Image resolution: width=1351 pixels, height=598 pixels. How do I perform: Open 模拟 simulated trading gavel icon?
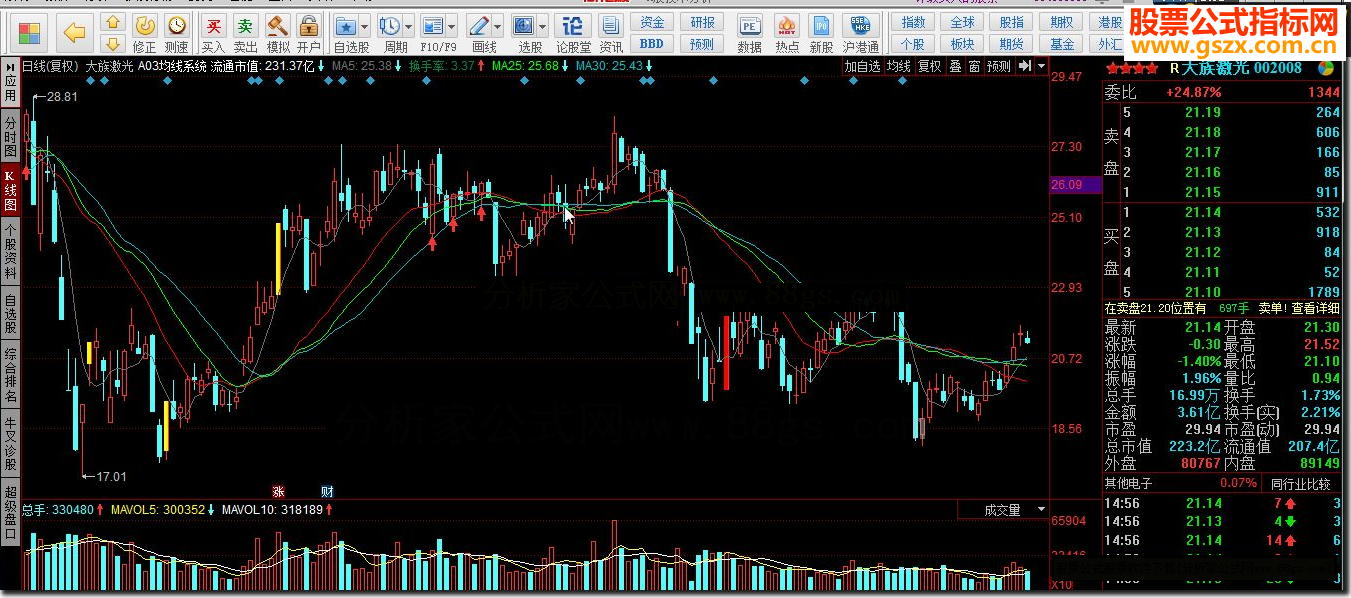click(x=278, y=33)
